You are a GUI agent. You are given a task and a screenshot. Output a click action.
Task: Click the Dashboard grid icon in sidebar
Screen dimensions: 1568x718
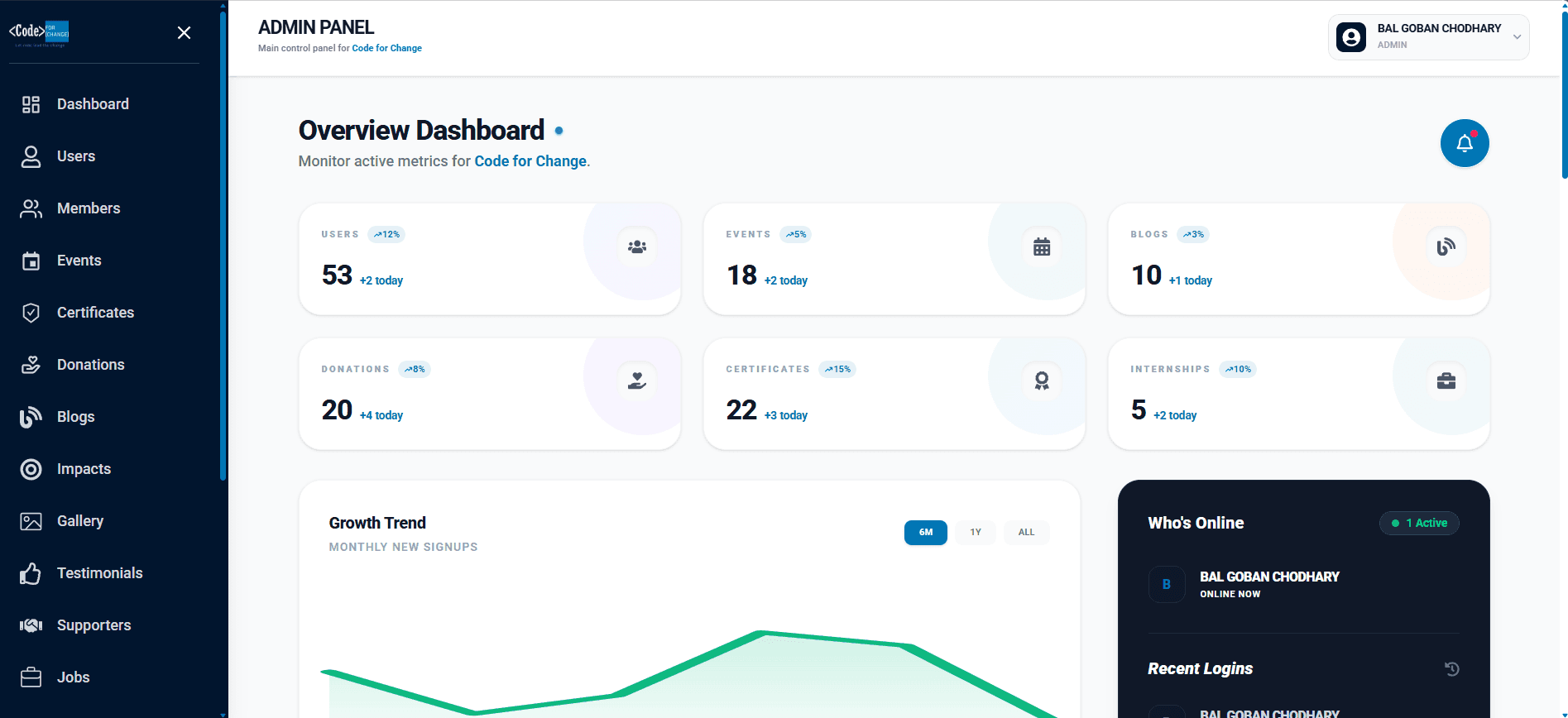pos(31,104)
